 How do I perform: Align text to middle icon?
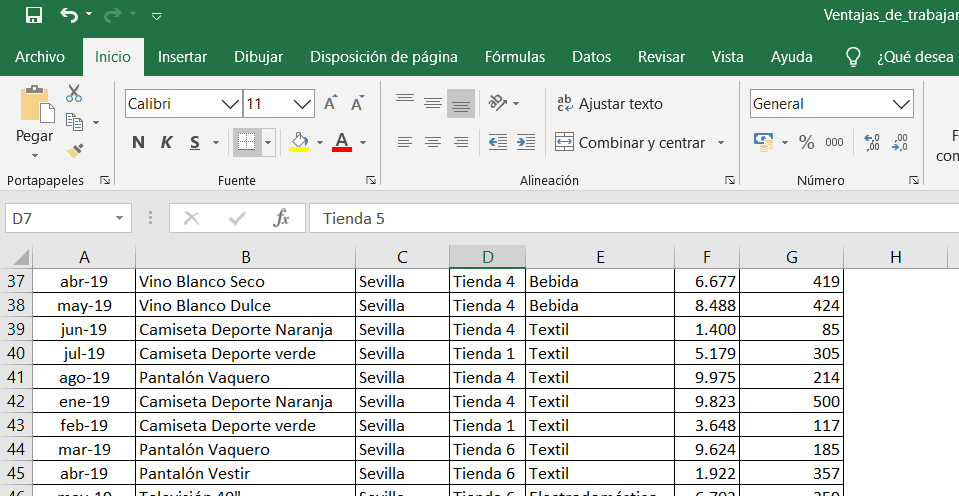pos(433,102)
